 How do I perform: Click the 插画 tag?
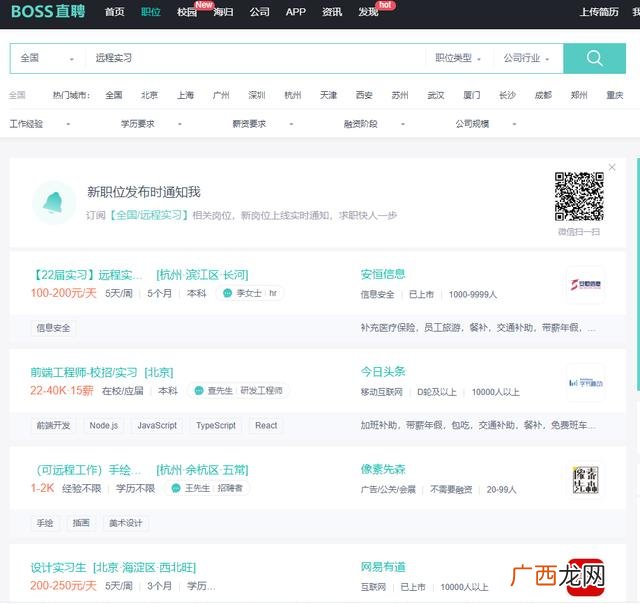[x=81, y=523]
